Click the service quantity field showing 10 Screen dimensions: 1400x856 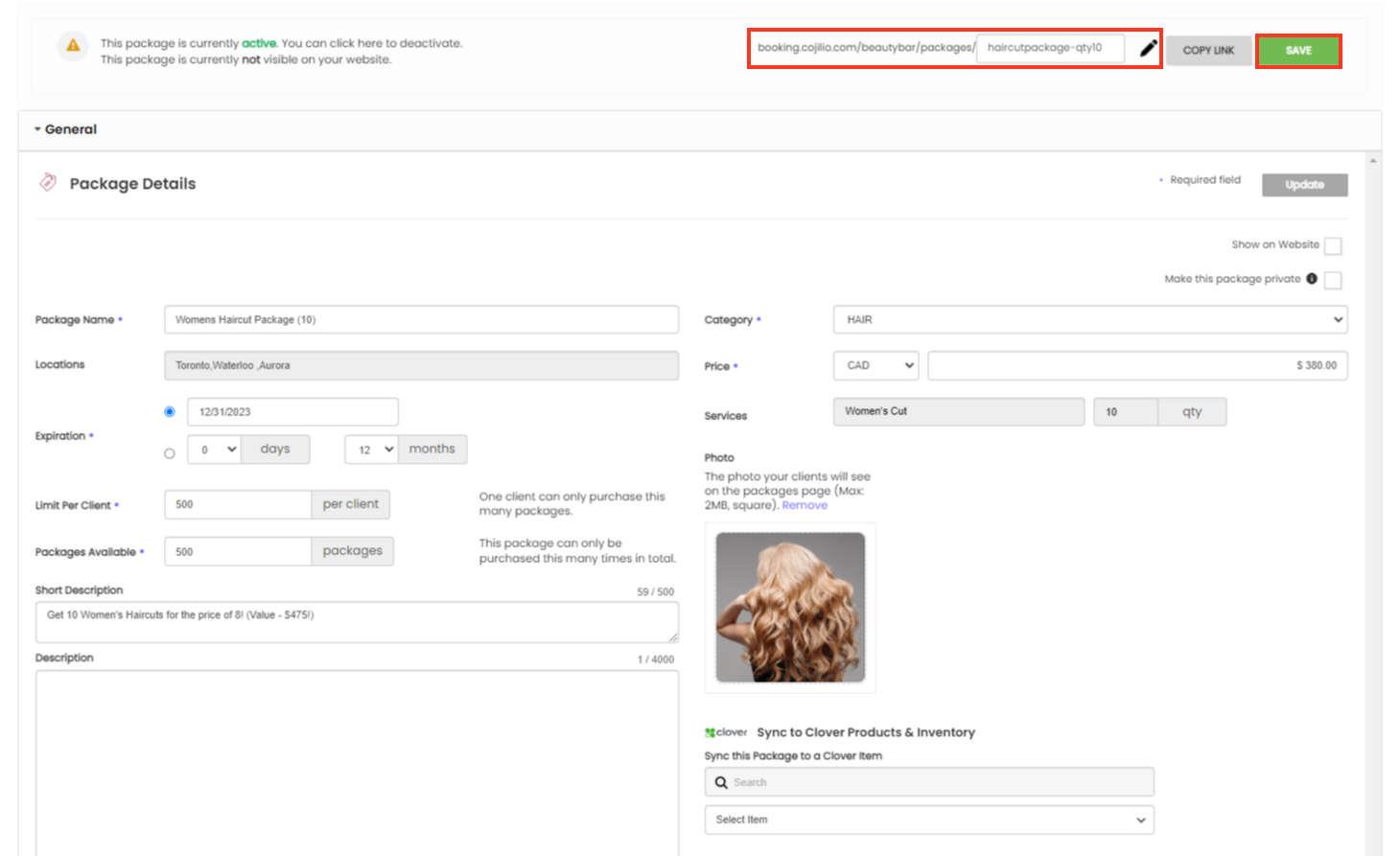point(1126,411)
